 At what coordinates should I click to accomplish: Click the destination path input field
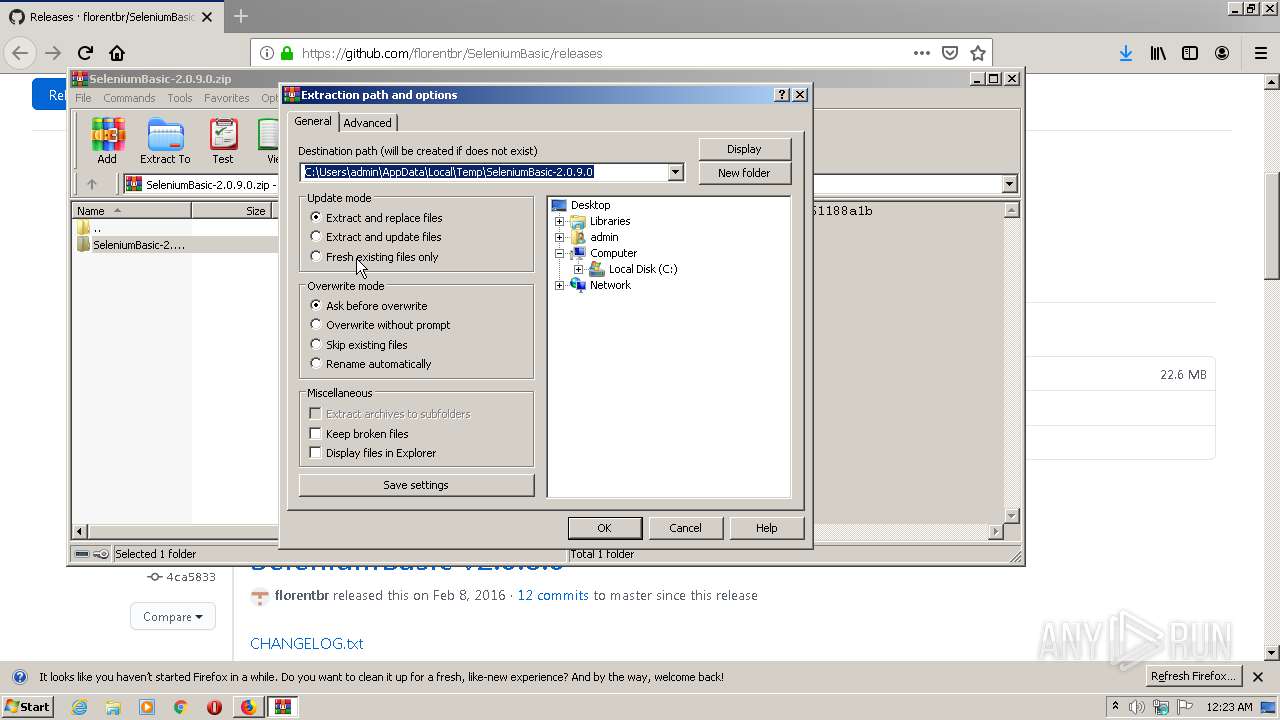(x=484, y=172)
